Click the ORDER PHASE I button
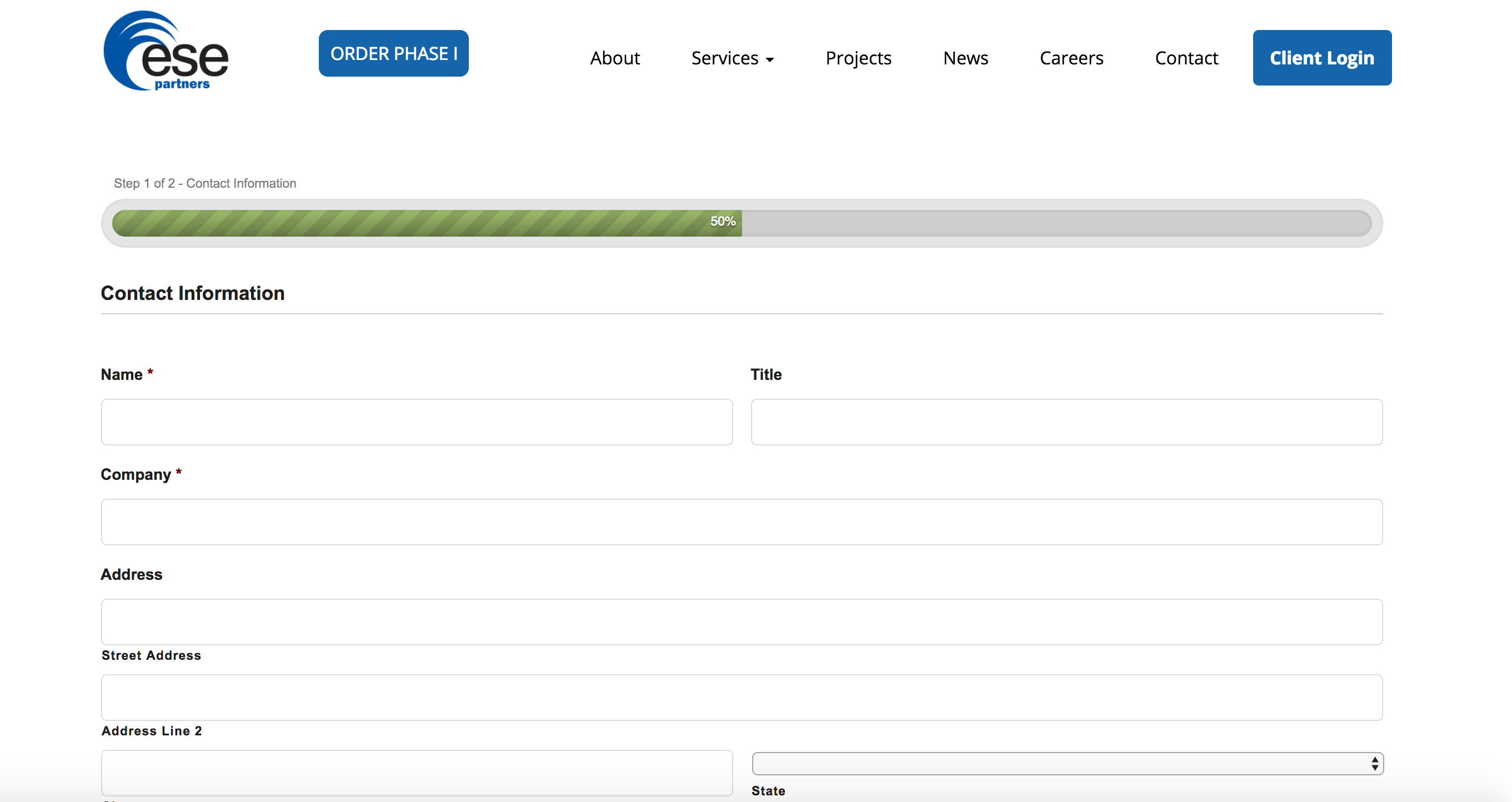Viewport: 1512px width, 802px height. click(393, 53)
